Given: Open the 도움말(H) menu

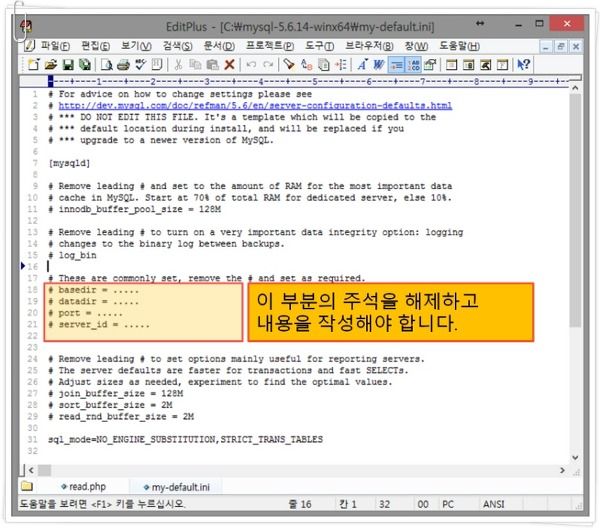Looking at the screenshot, I should 459,46.
